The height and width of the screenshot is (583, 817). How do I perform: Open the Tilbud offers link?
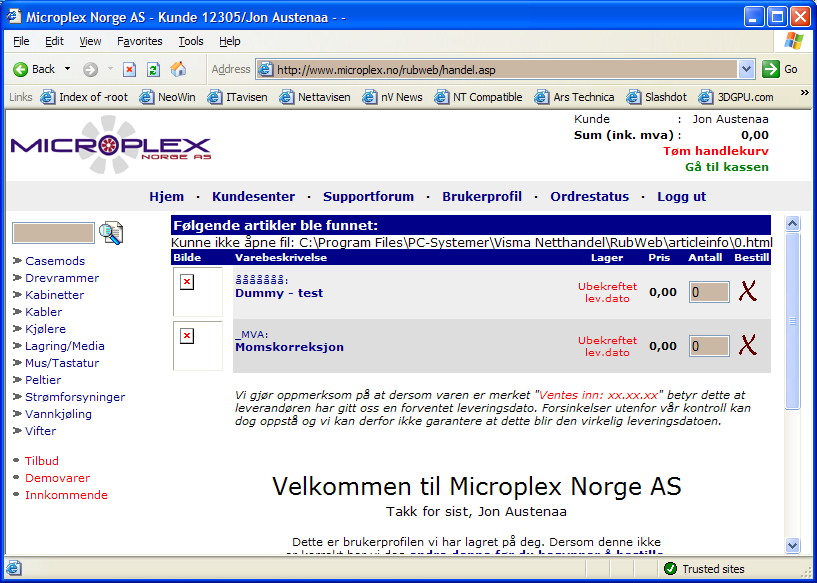click(42, 461)
